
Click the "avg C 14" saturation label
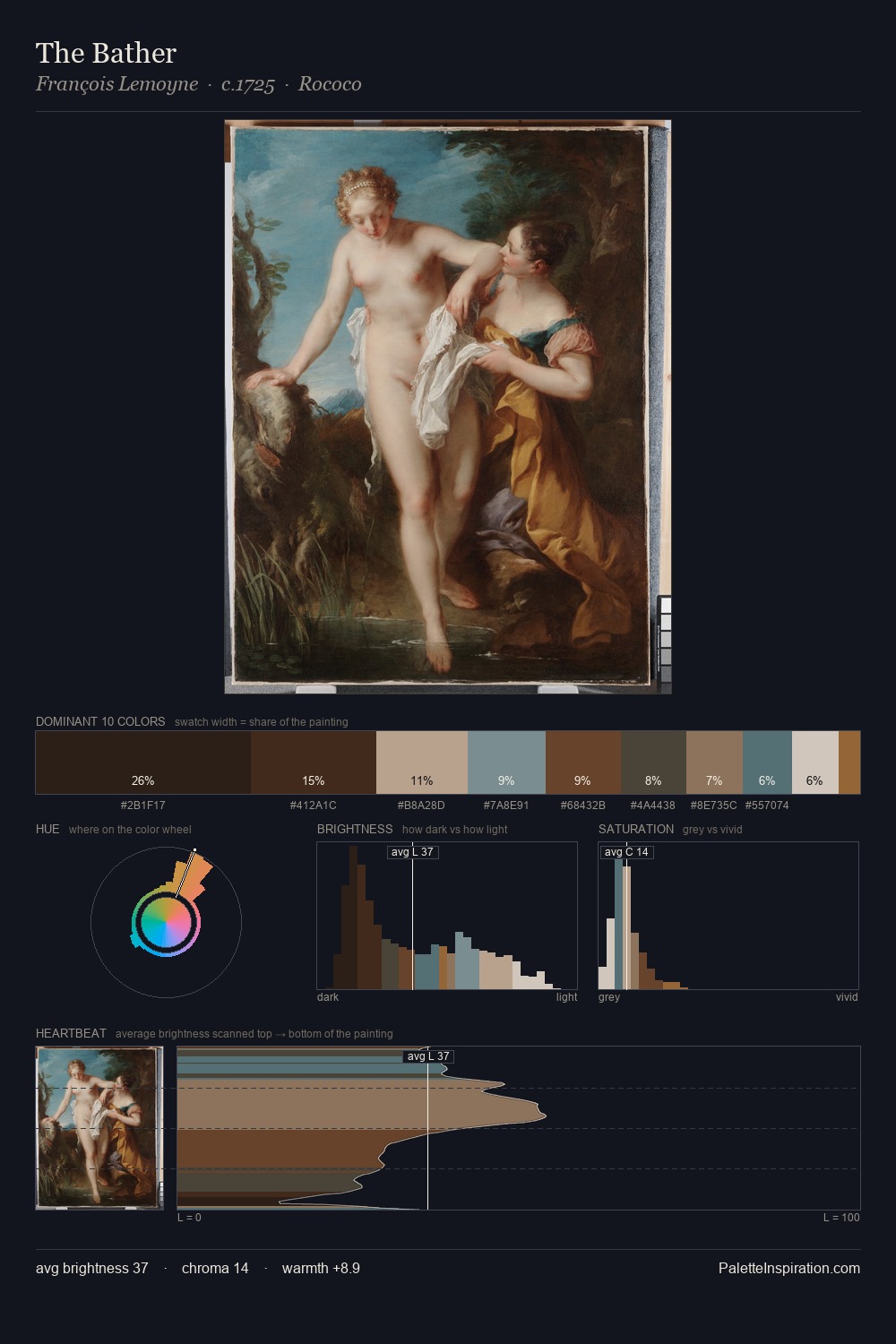pyautogui.click(x=626, y=852)
